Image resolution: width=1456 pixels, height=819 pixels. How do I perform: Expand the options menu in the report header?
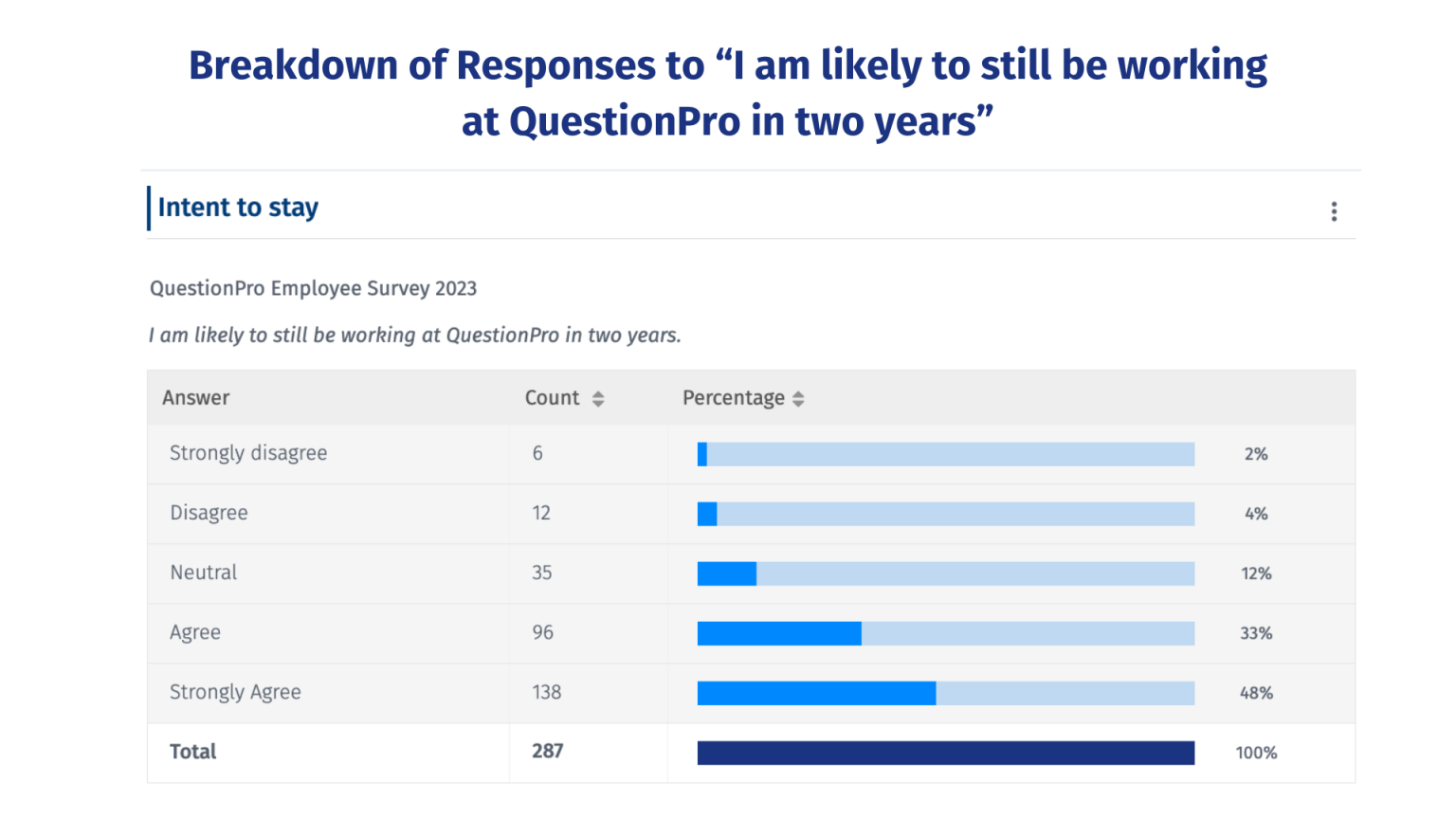coord(1334,211)
